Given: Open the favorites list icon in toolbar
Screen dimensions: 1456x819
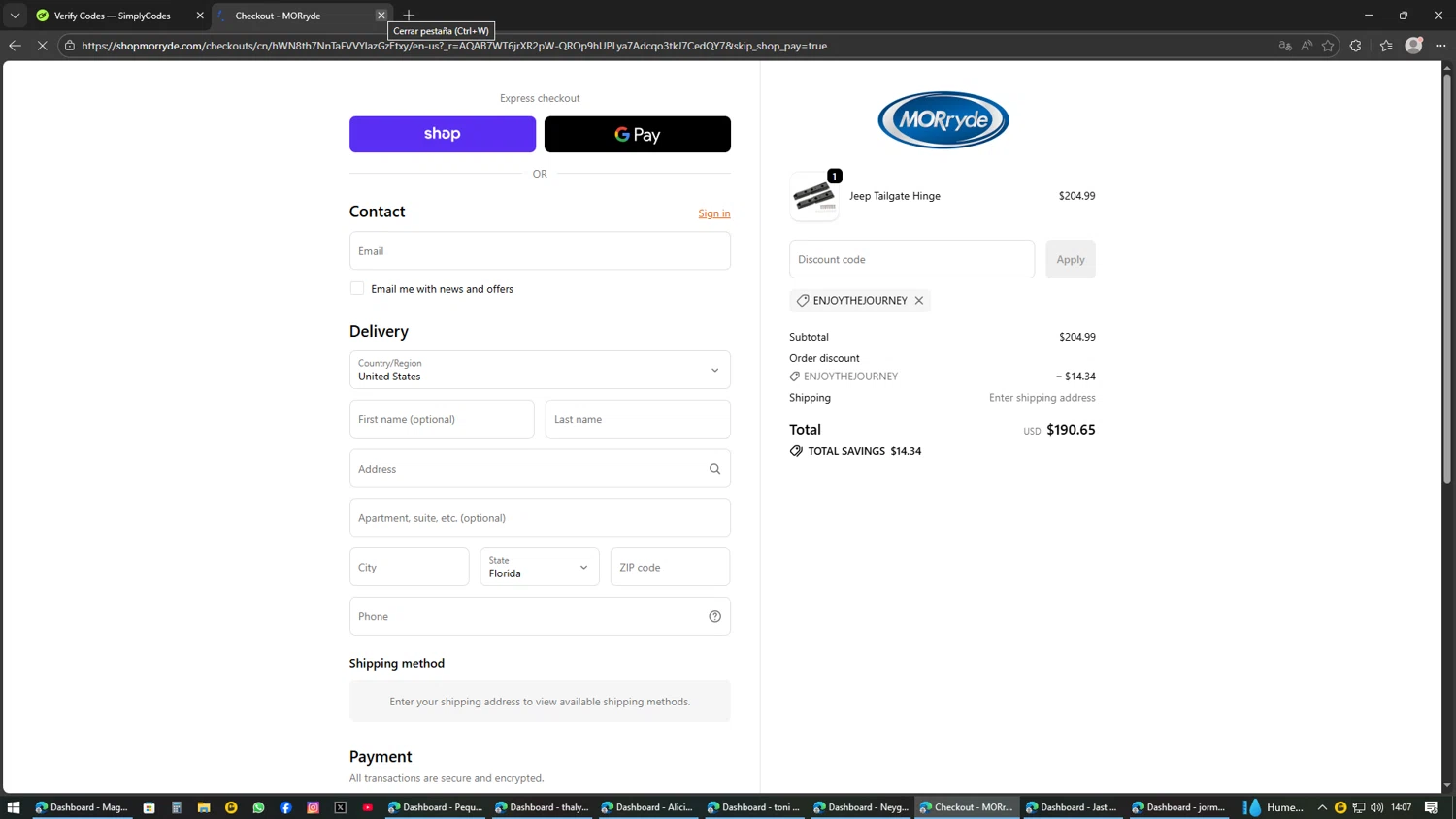Looking at the screenshot, I should tap(1386, 46).
